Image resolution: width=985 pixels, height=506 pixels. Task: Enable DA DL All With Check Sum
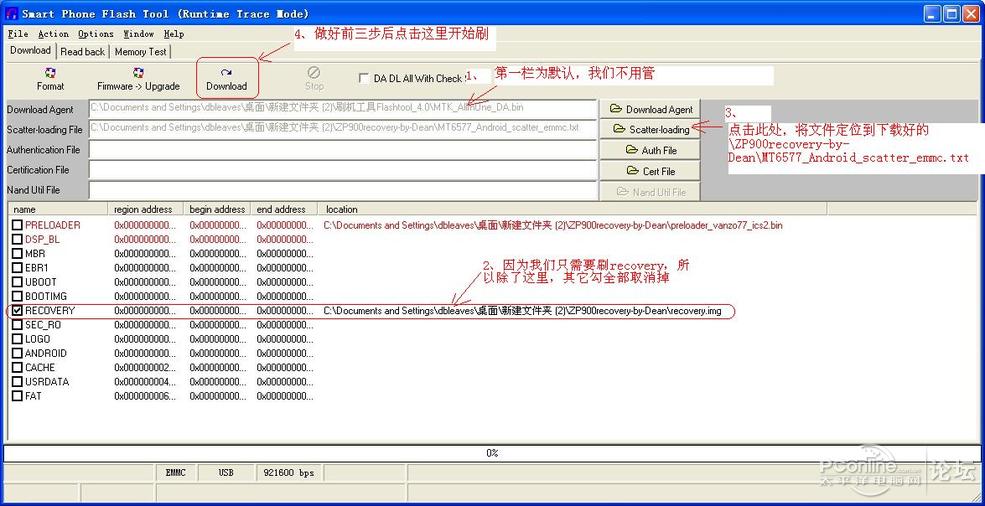pyautogui.click(x=363, y=79)
